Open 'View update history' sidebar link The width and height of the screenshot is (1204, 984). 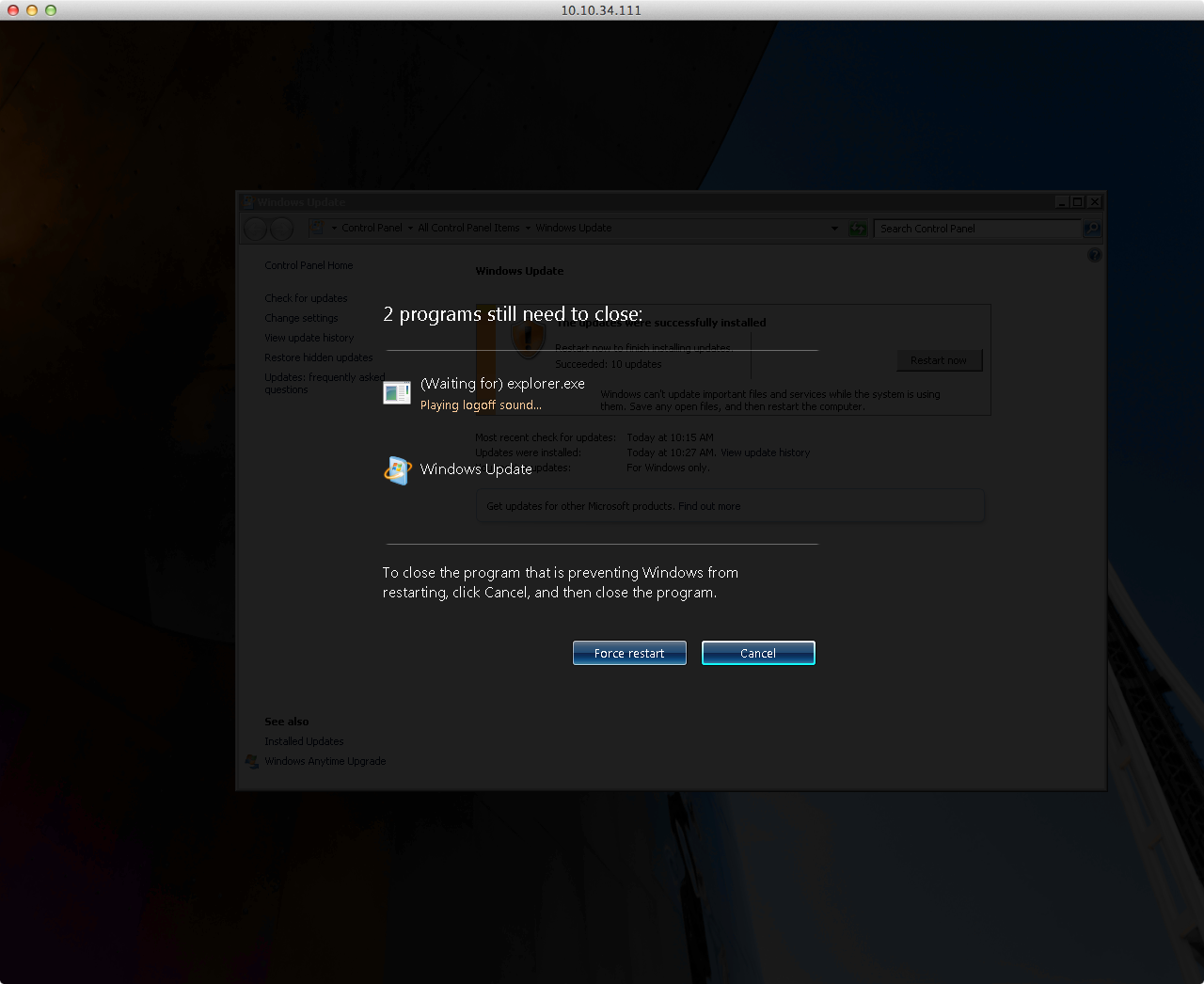point(309,338)
